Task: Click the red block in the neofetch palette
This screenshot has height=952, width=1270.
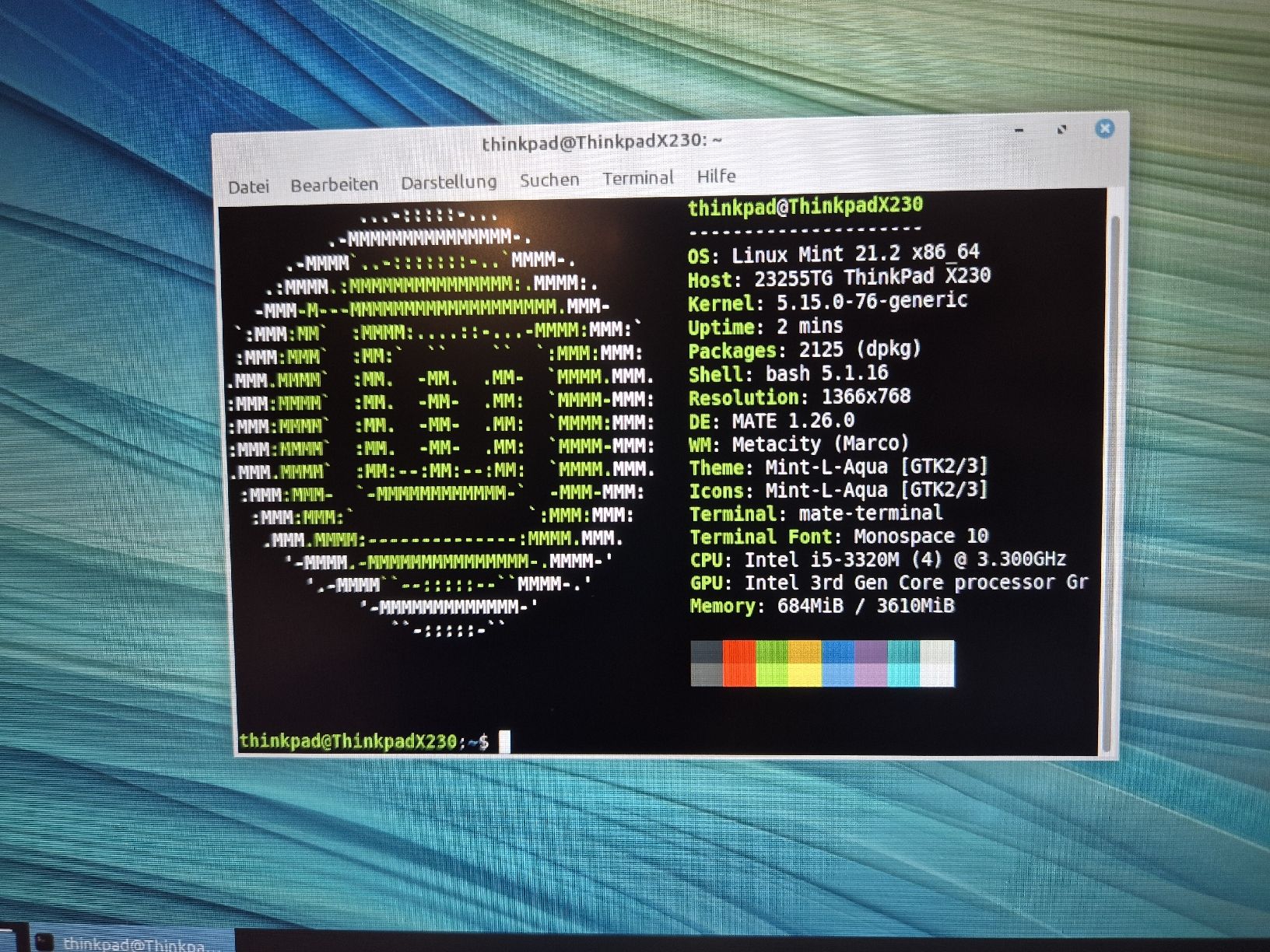Action: 739,663
